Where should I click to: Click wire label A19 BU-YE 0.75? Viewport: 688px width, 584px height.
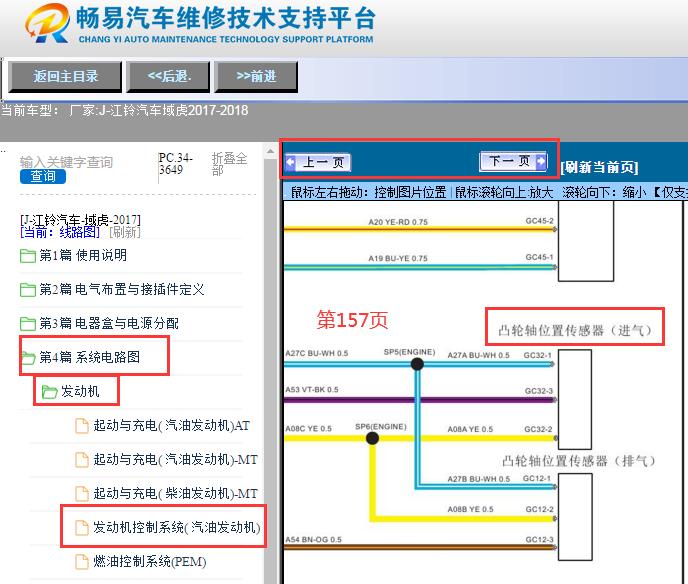[398, 258]
